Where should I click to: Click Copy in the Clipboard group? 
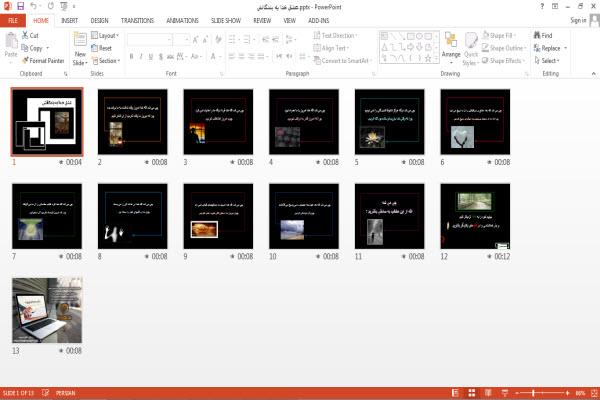32,48
